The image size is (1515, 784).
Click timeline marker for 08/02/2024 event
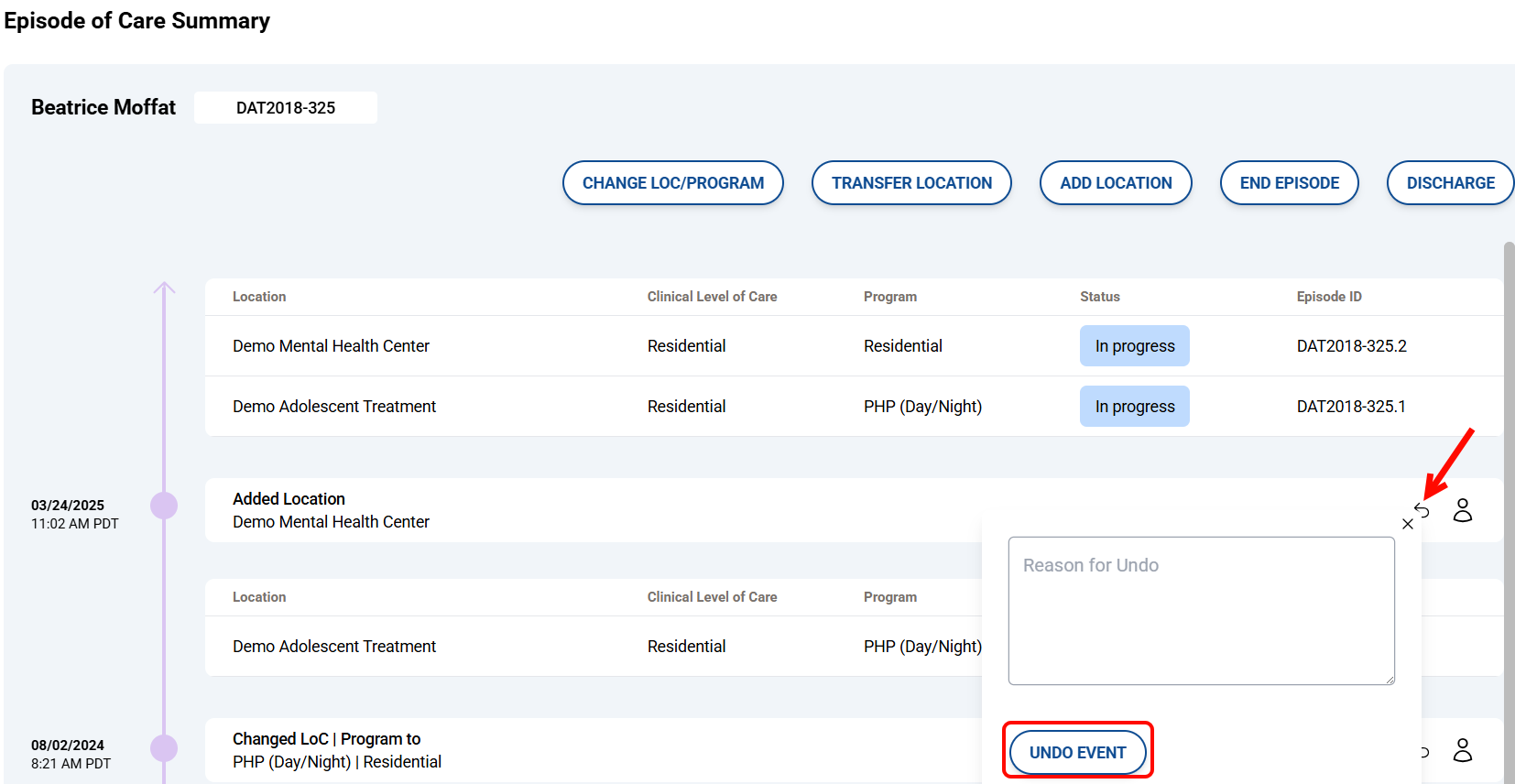pyautogui.click(x=164, y=748)
